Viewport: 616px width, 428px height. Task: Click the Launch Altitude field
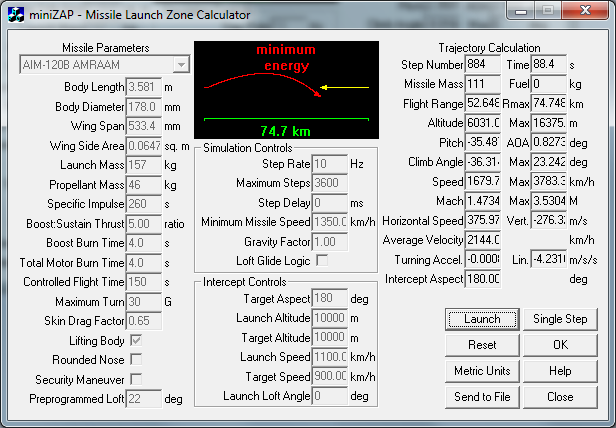330,318
